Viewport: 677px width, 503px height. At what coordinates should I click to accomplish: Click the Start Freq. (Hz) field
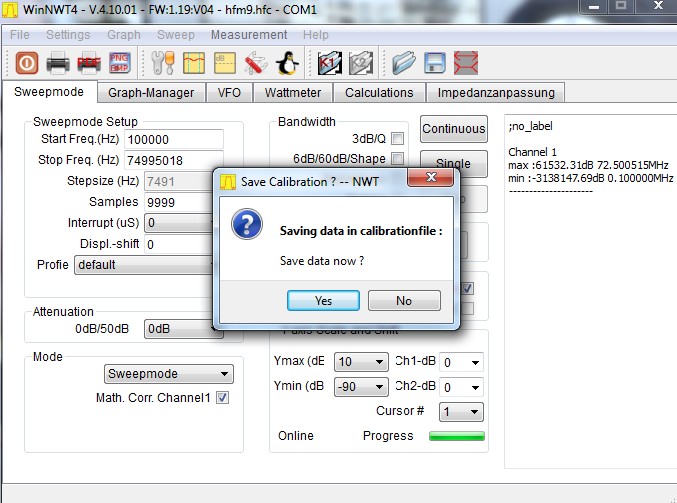tap(174, 139)
